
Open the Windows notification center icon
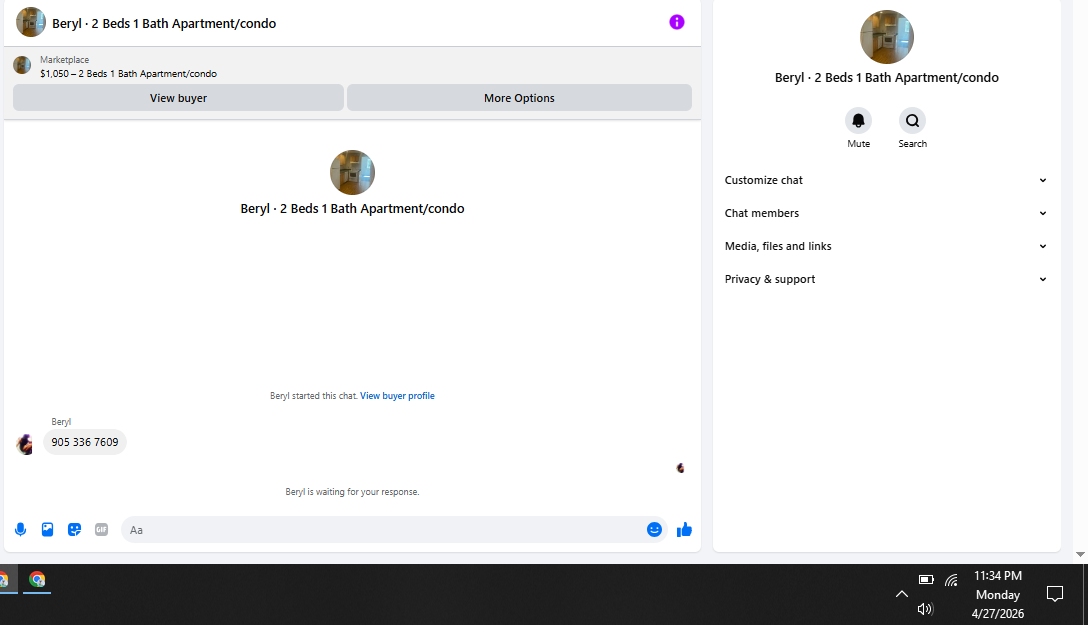coord(1055,594)
